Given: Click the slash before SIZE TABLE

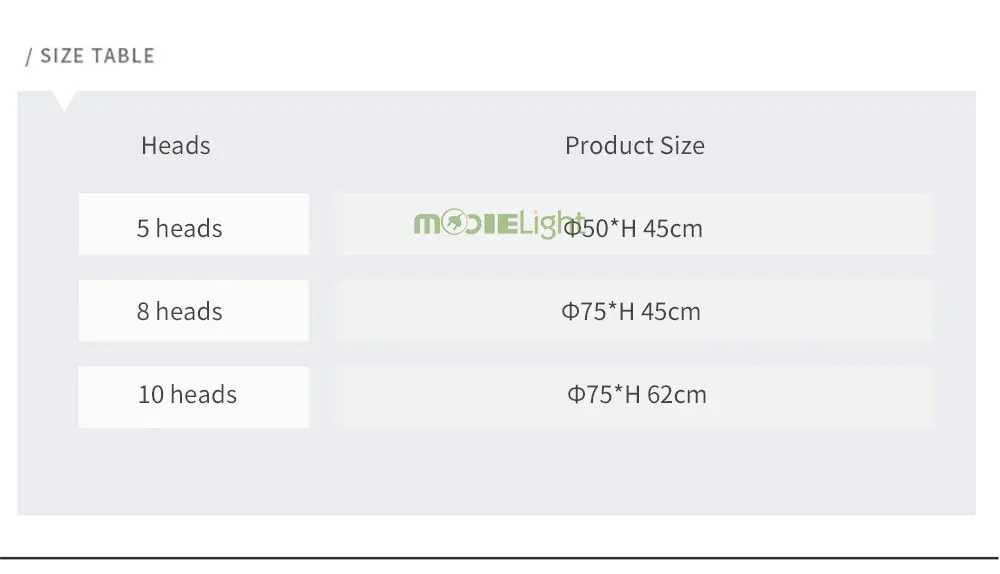Looking at the screenshot, I should click(x=29, y=56).
